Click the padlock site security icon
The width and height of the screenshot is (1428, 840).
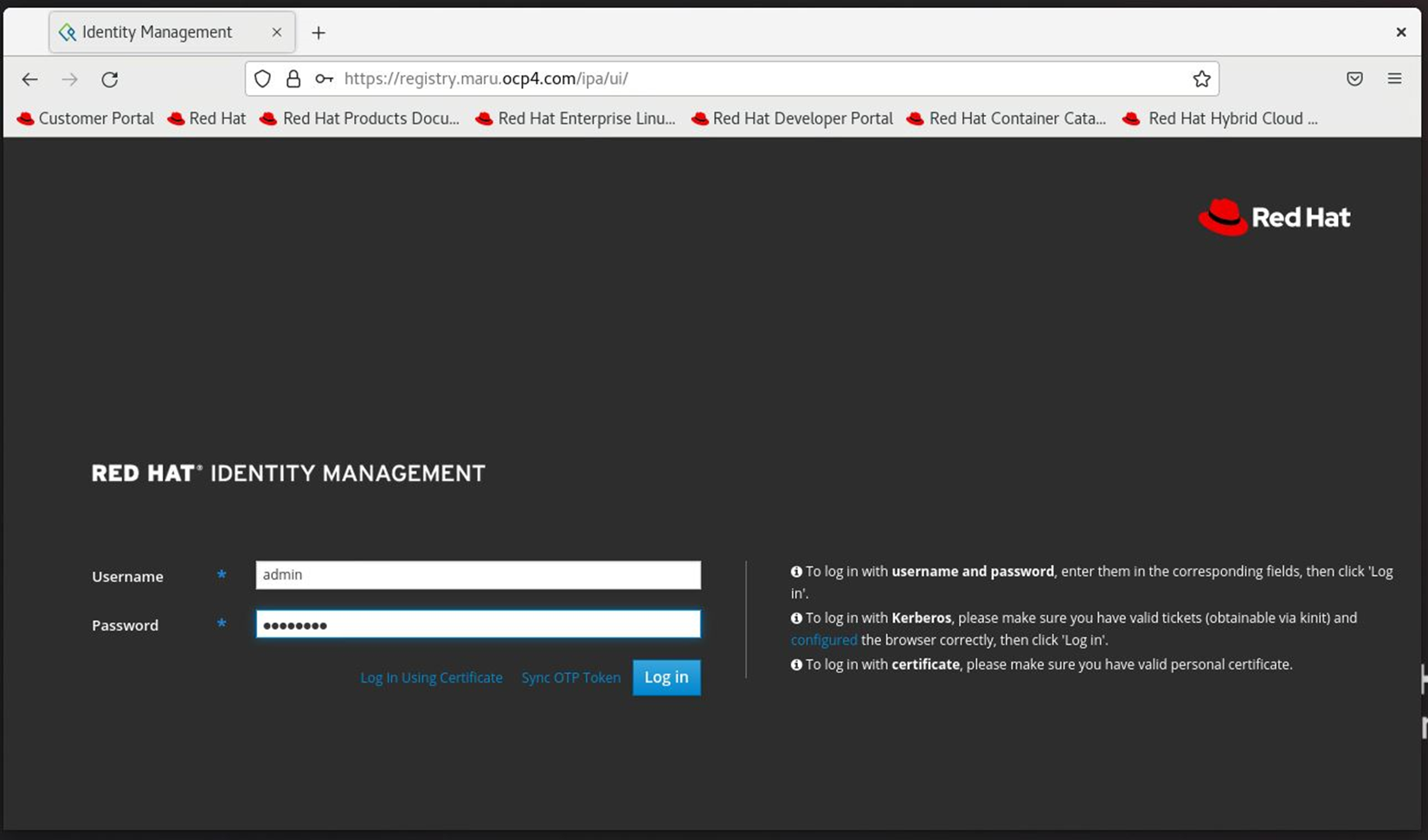click(293, 79)
